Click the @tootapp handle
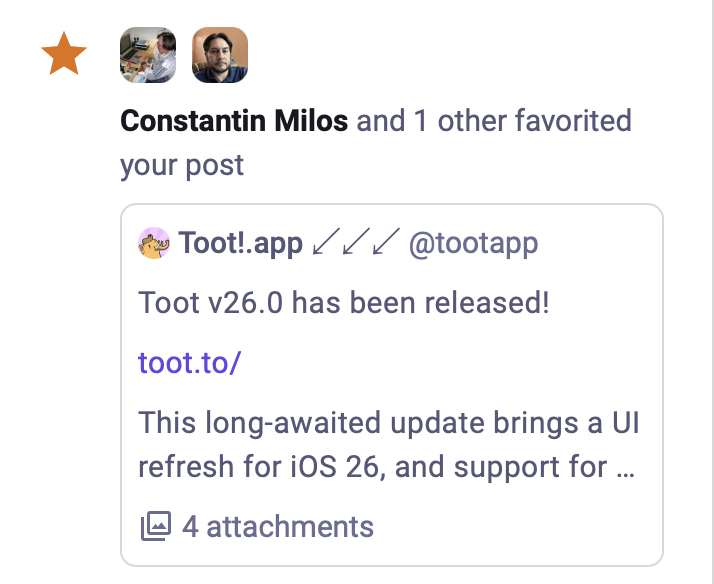Image resolution: width=714 pixels, height=584 pixels. tap(473, 244)
